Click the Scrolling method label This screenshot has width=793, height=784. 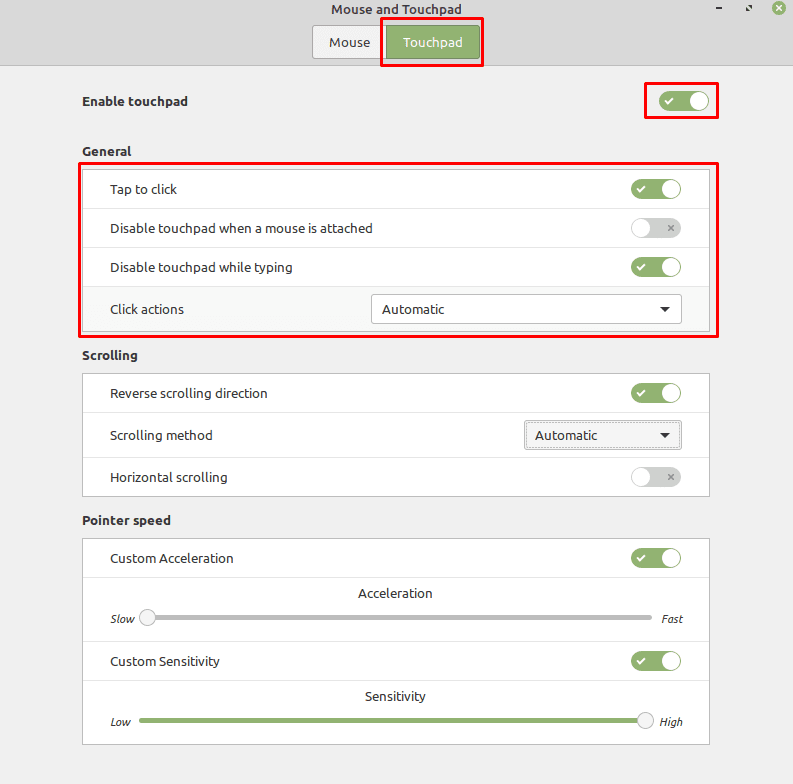pos(161,435)
